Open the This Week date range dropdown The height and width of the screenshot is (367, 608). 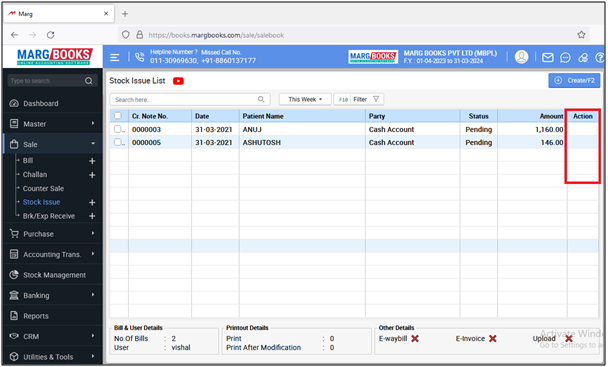305,99
